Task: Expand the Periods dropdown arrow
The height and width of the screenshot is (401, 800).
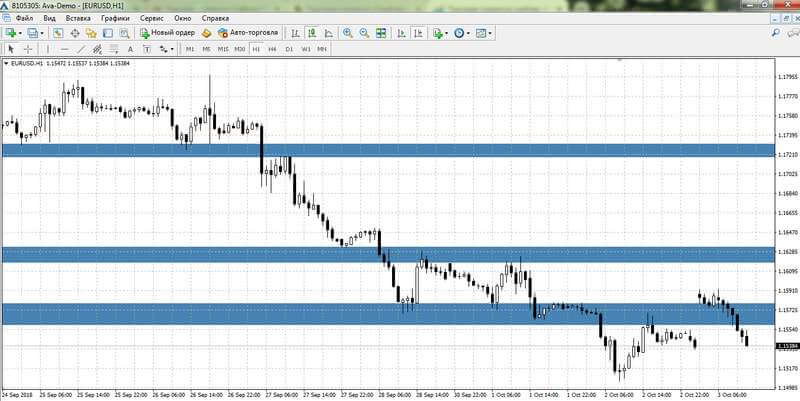Action: (x=468, y=34)
